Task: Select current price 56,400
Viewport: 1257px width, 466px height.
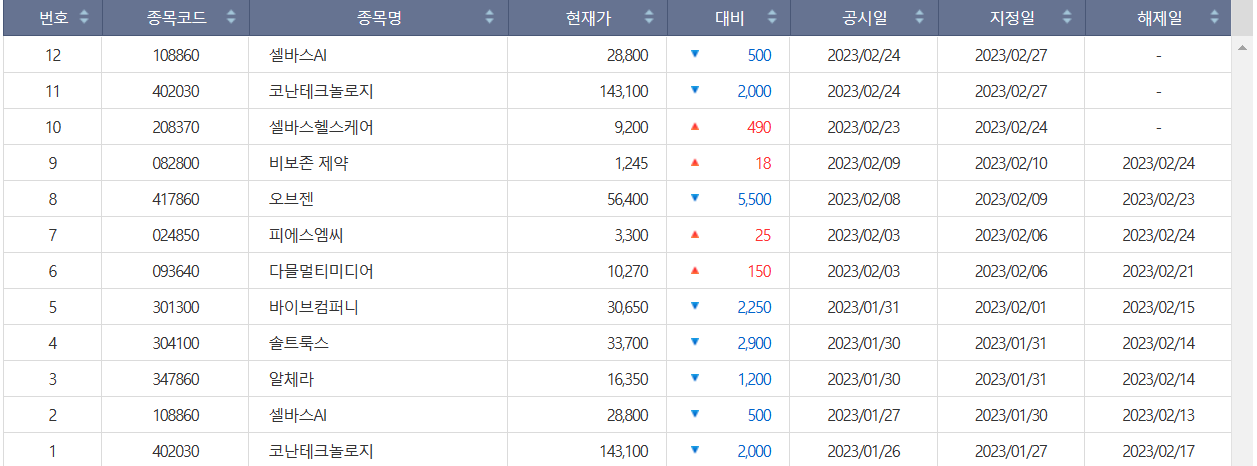Action: 627,199
